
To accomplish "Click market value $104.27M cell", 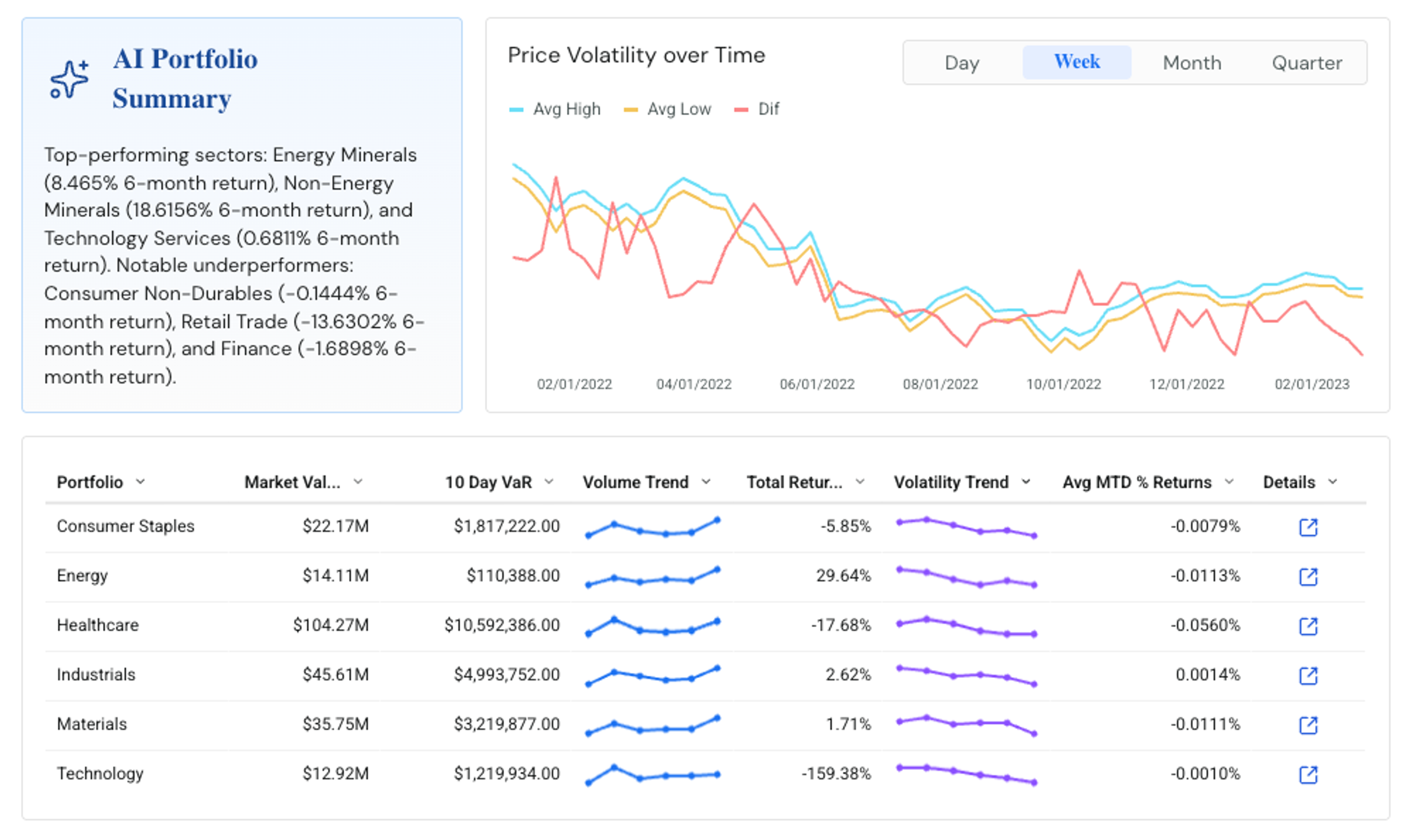I will (x=330, y=625).
